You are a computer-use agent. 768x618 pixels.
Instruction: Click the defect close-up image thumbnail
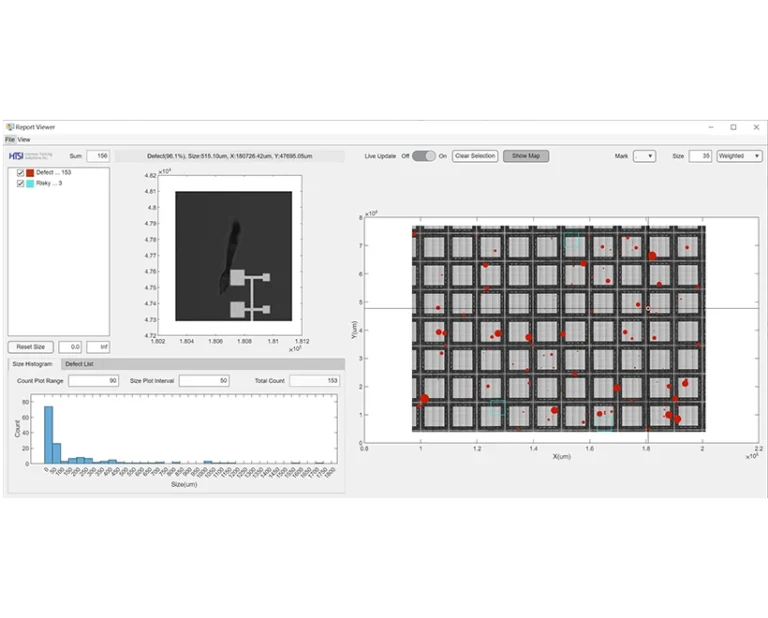point(234,256)
